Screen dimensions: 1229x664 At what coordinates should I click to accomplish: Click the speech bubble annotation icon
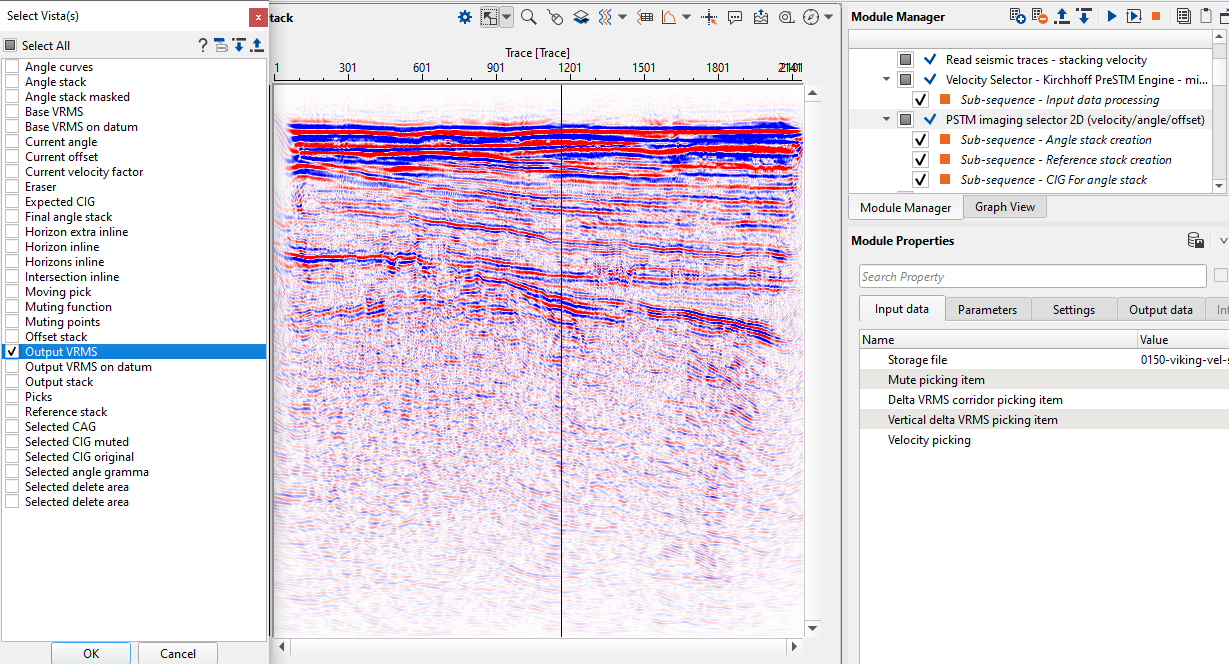(x=735, y=17)
